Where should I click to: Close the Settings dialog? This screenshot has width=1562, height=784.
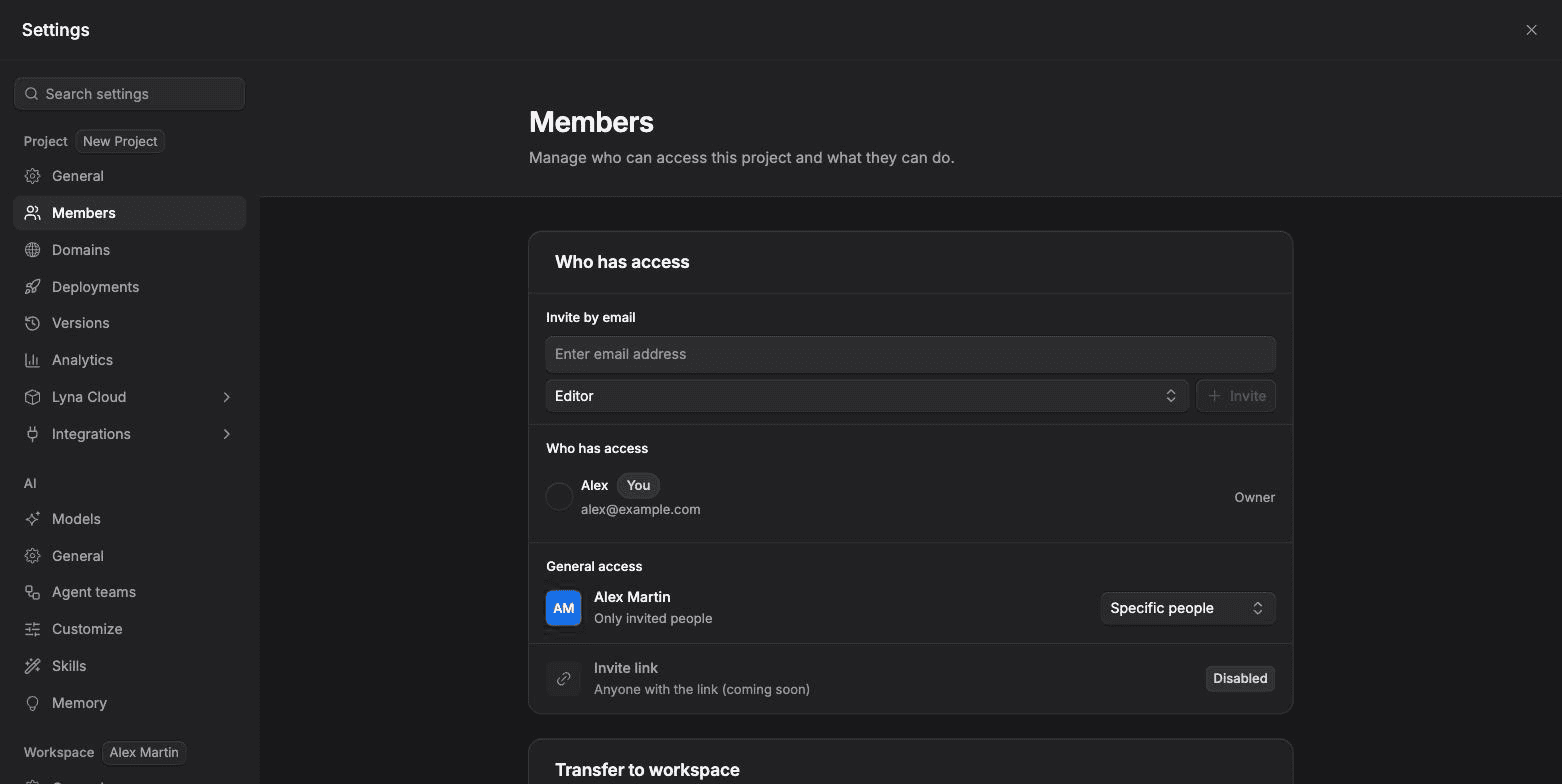pyautogui.click(x=1531, y=30)
